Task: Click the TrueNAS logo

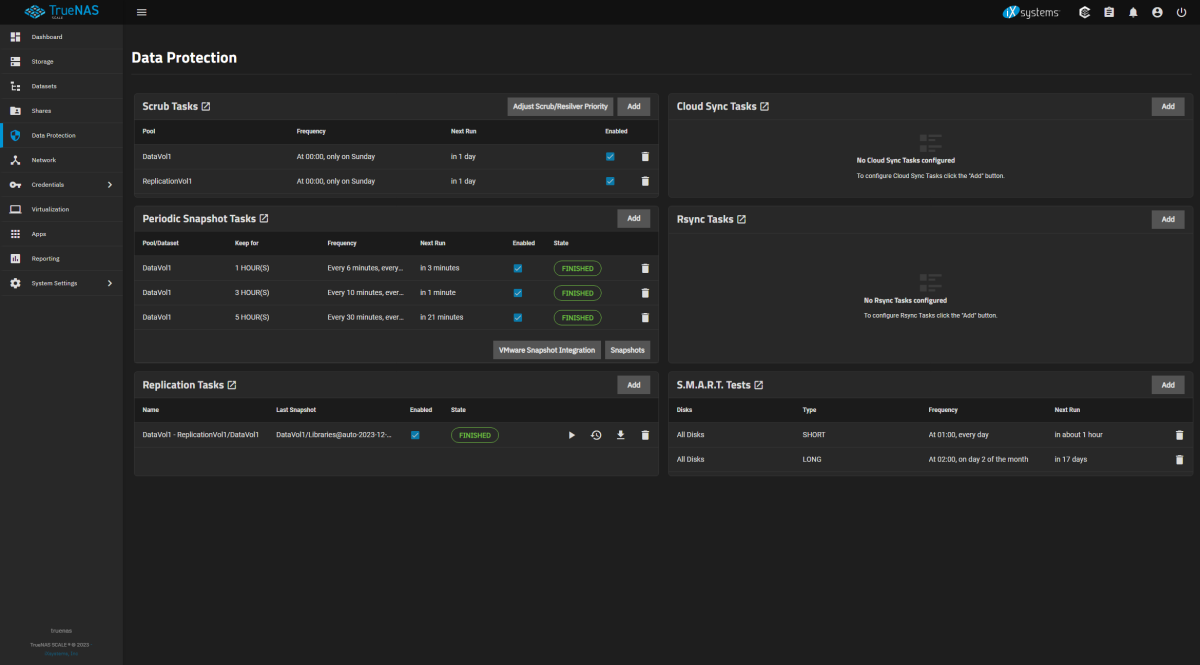Action: click(62, 12)
